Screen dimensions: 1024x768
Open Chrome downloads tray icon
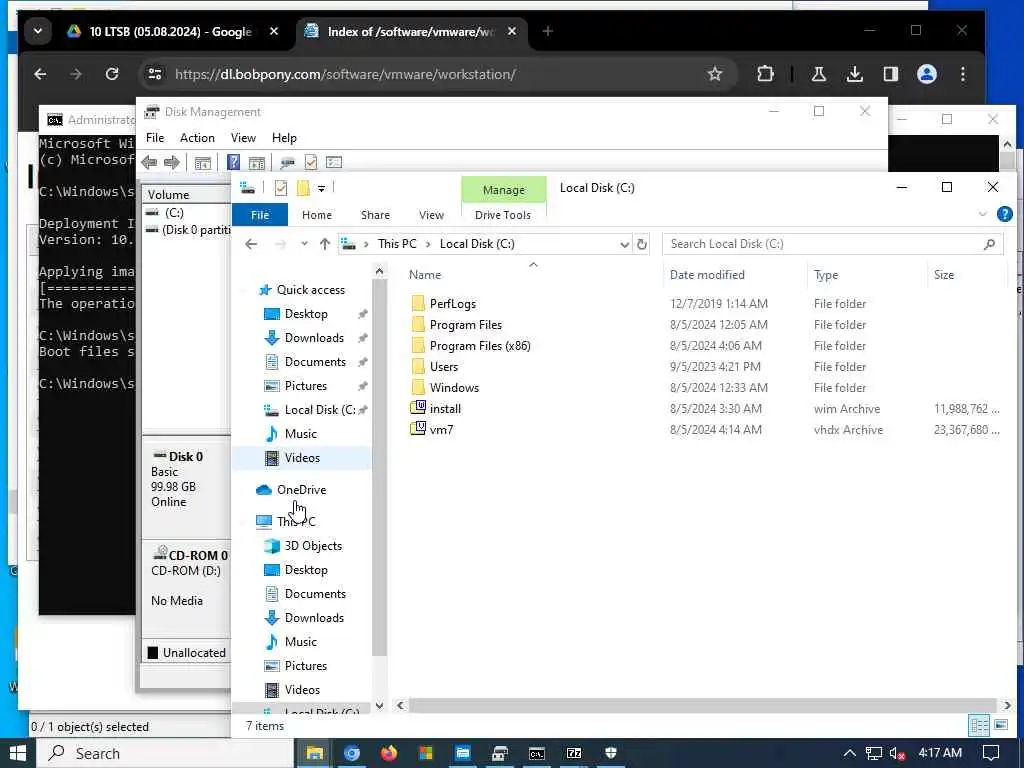pyautogui.click(x=855, y=74)
